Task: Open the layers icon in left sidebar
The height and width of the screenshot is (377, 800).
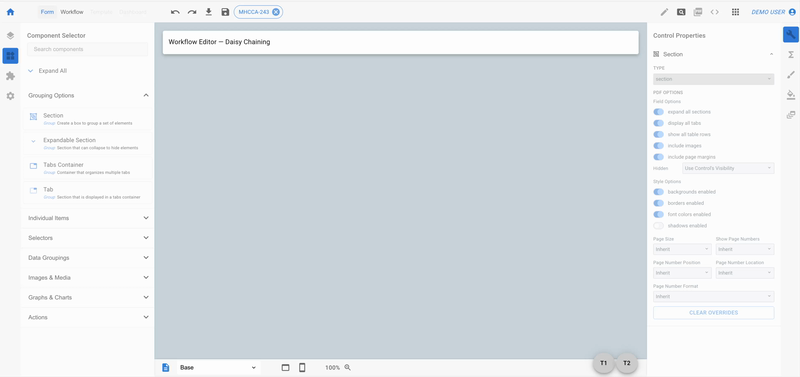Action: [x=10, y=36]
